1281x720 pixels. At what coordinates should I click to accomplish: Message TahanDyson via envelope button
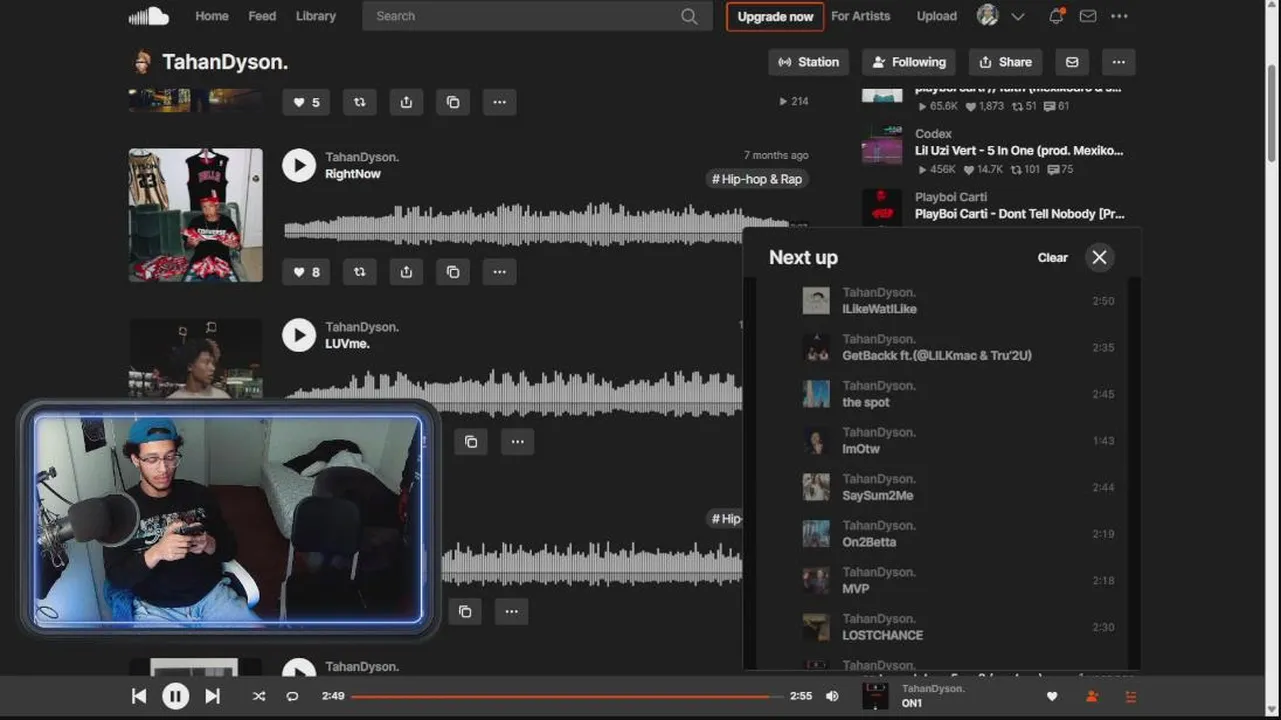[x=1072, y=62]
